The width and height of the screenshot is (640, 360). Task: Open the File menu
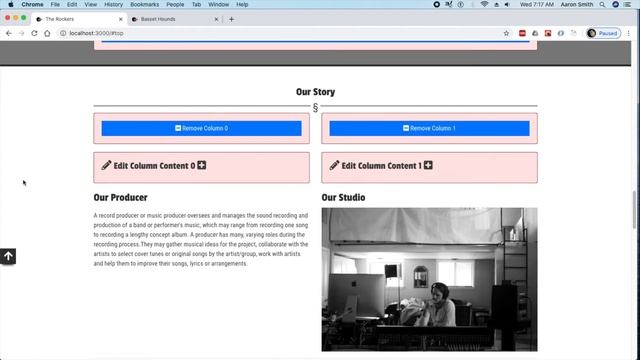click(55, 4)
